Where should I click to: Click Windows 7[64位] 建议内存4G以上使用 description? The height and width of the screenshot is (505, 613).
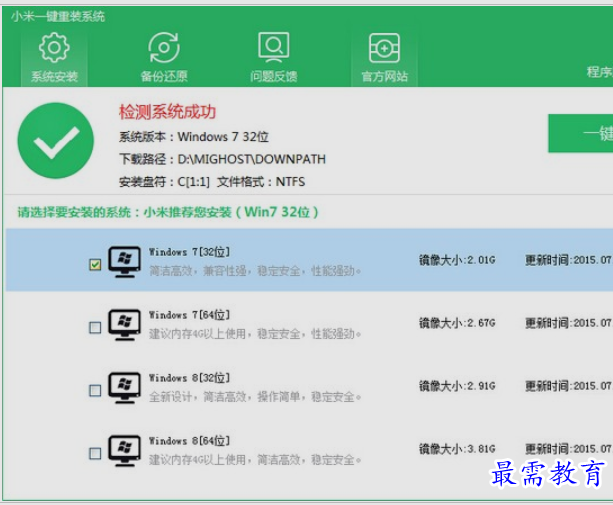coord(255,334)
